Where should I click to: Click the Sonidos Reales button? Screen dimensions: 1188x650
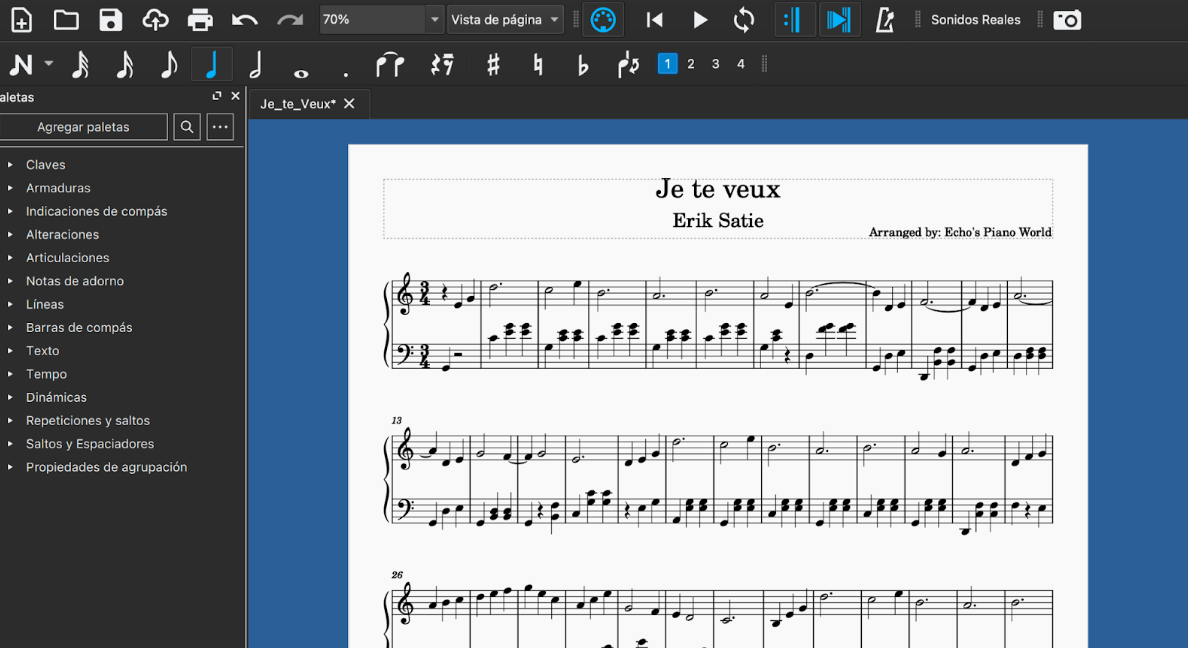tap(976, 20)
